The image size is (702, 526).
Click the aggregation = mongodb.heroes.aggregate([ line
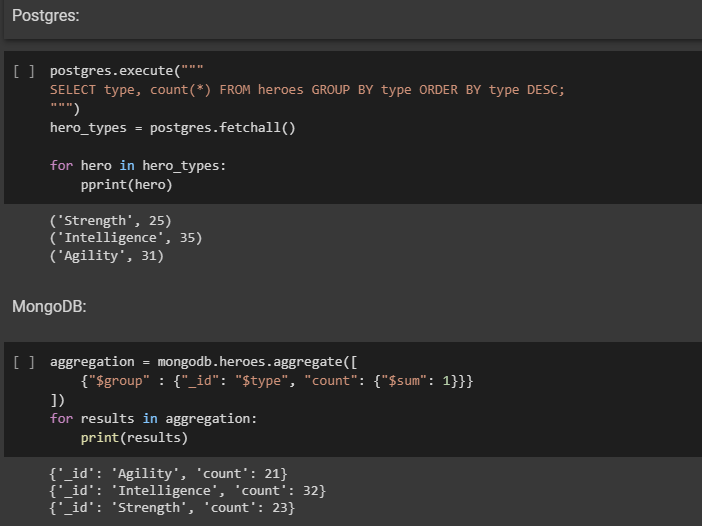[204, 362]
